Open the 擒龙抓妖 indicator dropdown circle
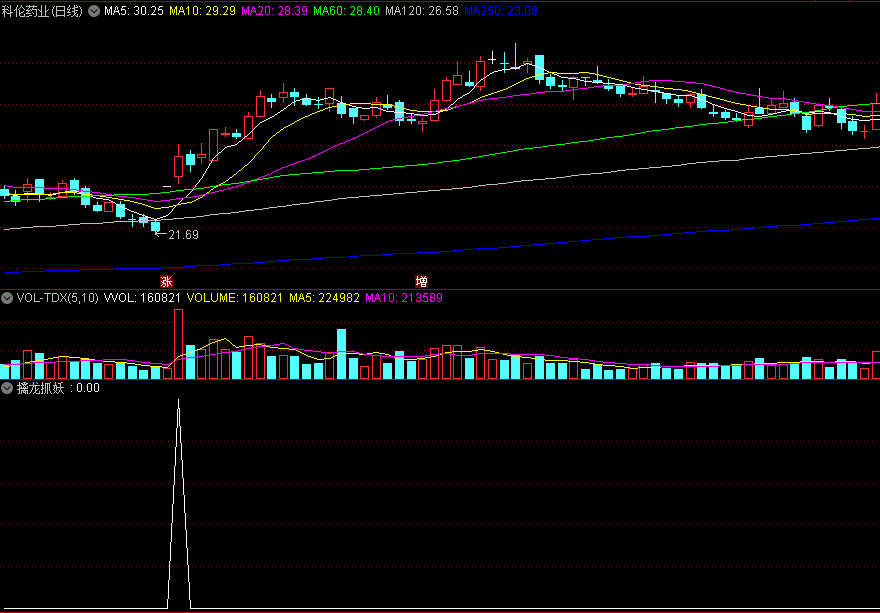 pos(8,388)
